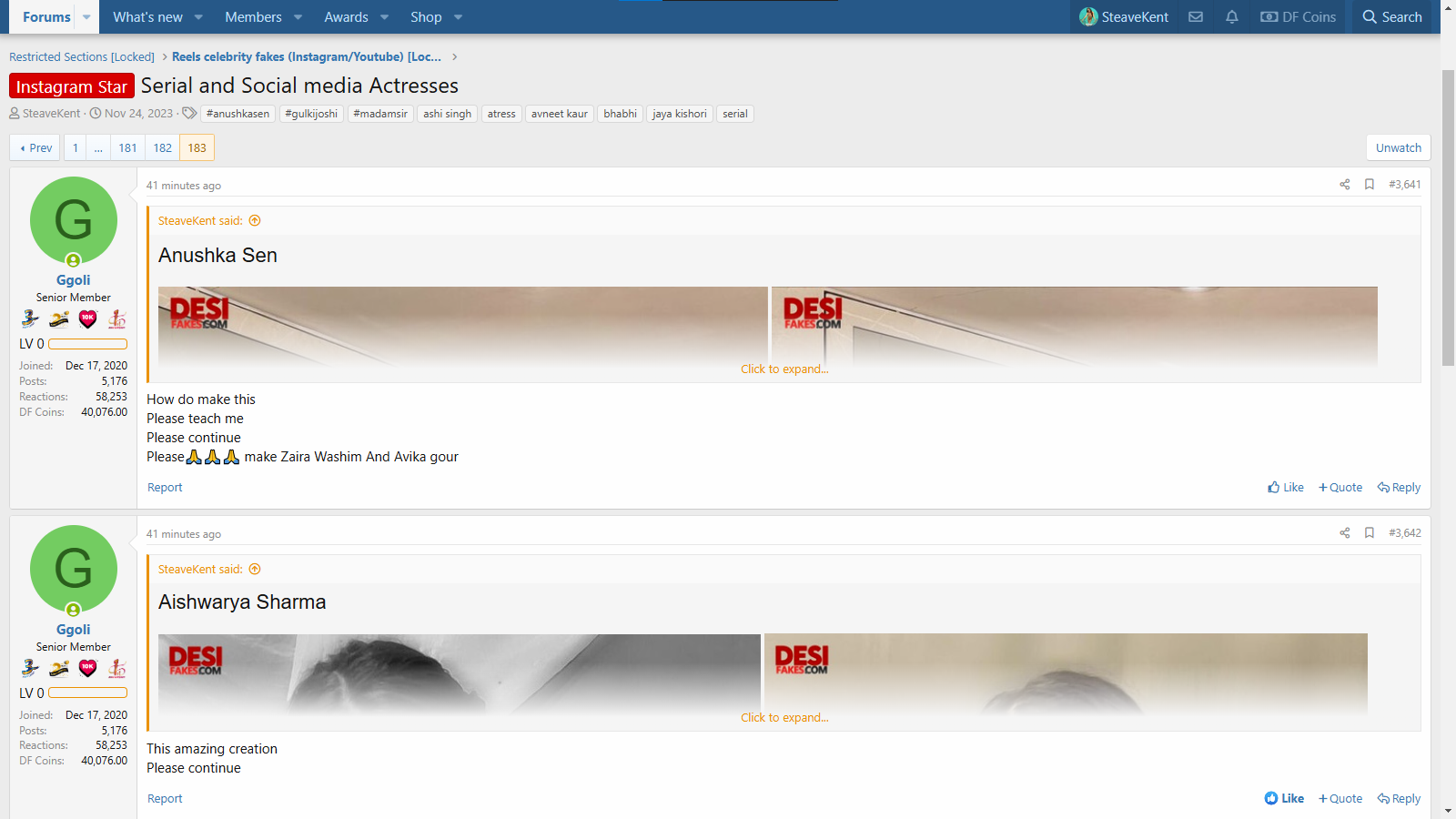The image size is (1456, 819).
Task: Open the Reels celebrity fakes breadcrumb
Action: (307, 57)
